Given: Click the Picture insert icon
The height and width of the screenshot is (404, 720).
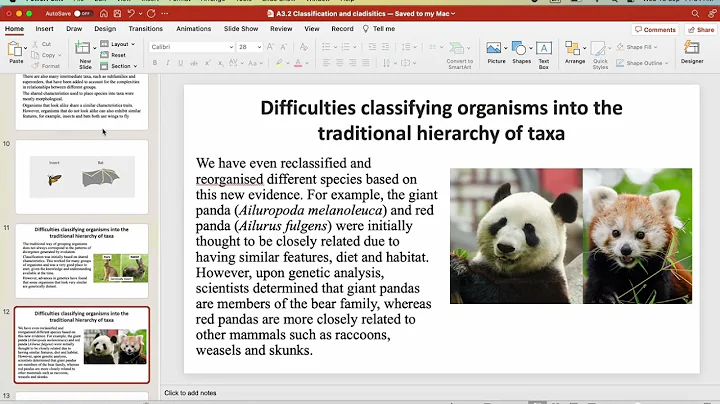Looking at the screenshot, I should click(x=494, y=48).
